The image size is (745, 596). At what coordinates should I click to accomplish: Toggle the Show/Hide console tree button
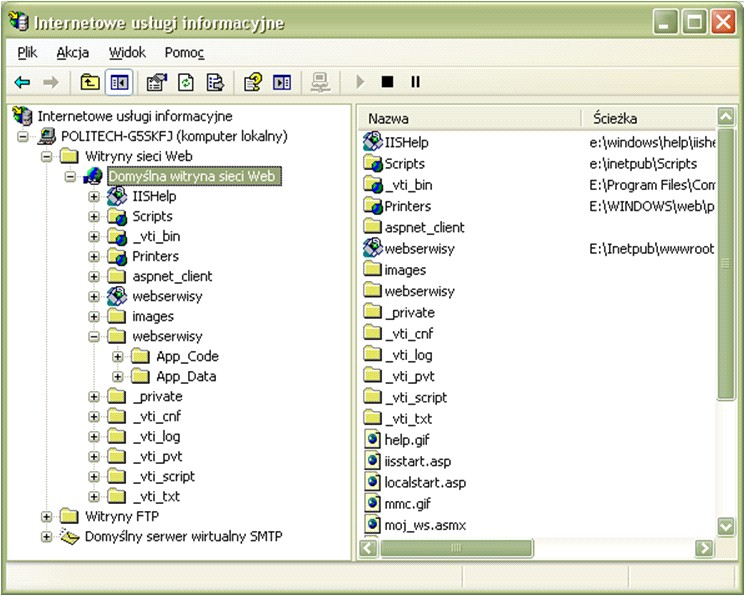coord(119,83)
